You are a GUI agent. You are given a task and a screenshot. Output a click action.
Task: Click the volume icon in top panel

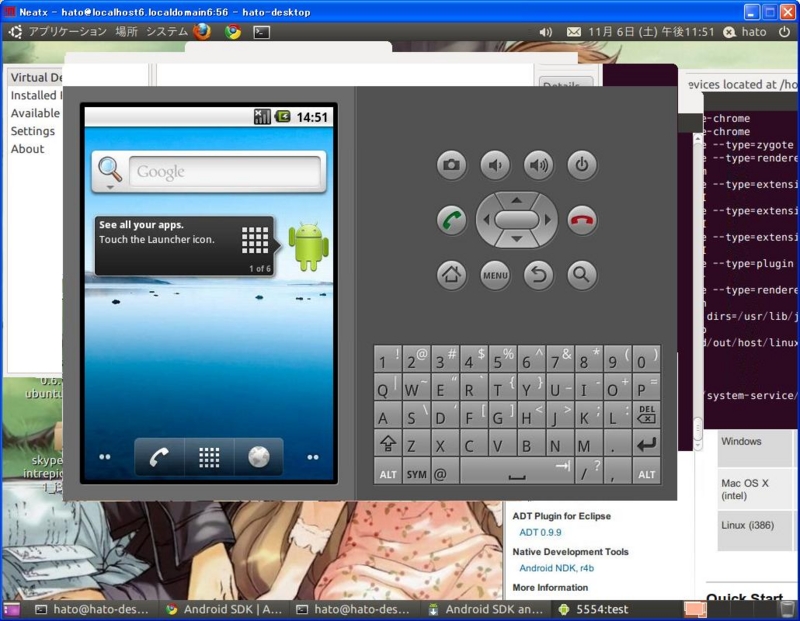545,32
